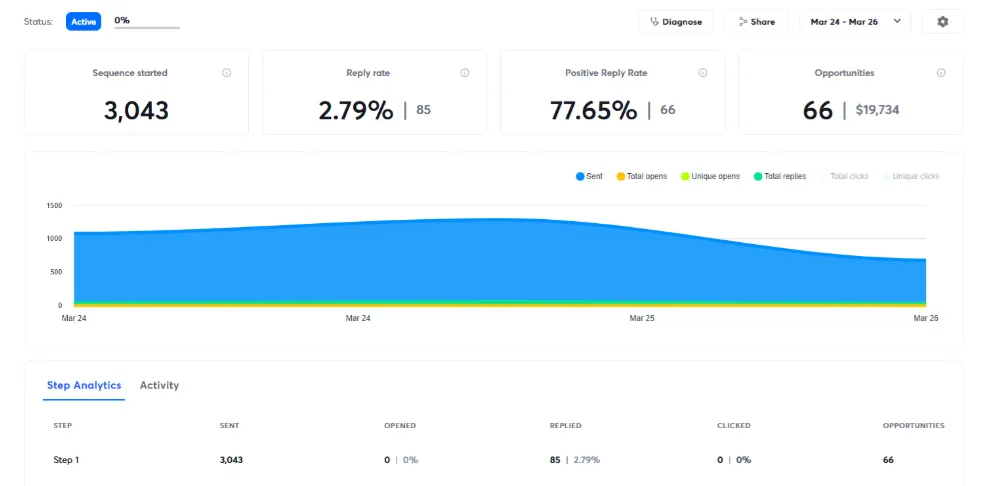Toggle the Total opens legend item
Screen dimensions: 992x486
click(642, 177)
